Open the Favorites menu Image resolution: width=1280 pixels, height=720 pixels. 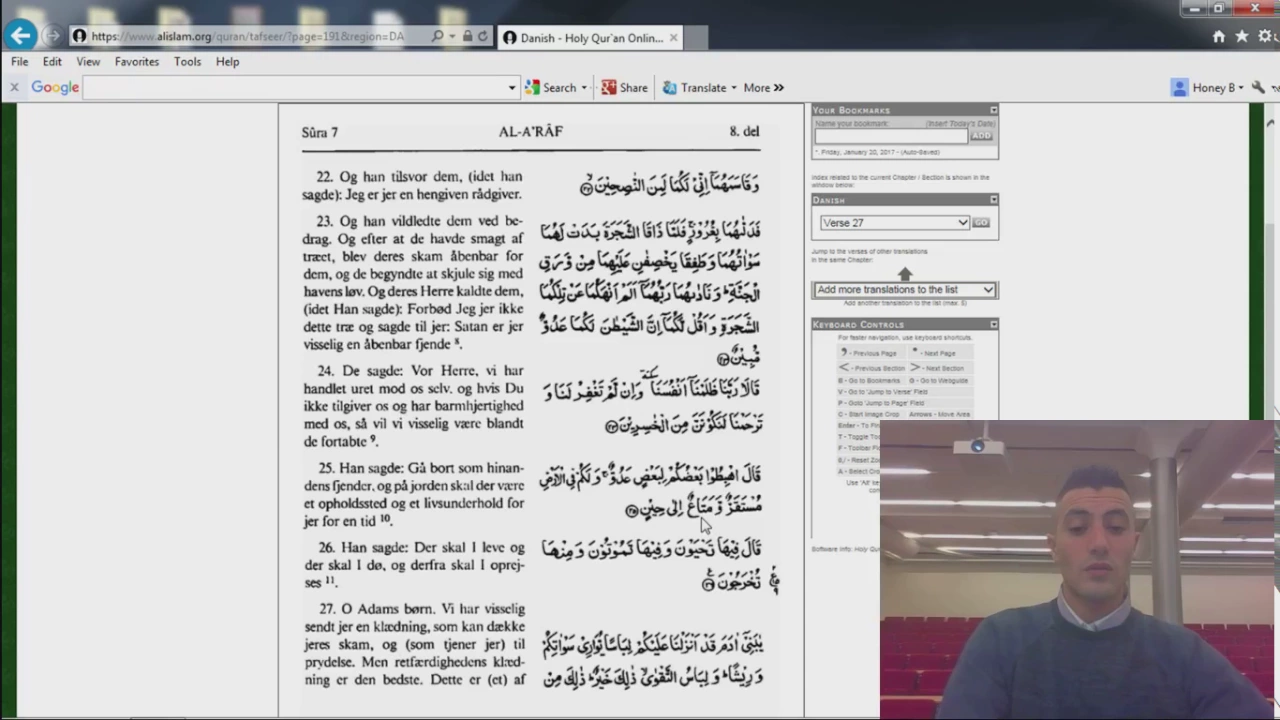point(137,62)
